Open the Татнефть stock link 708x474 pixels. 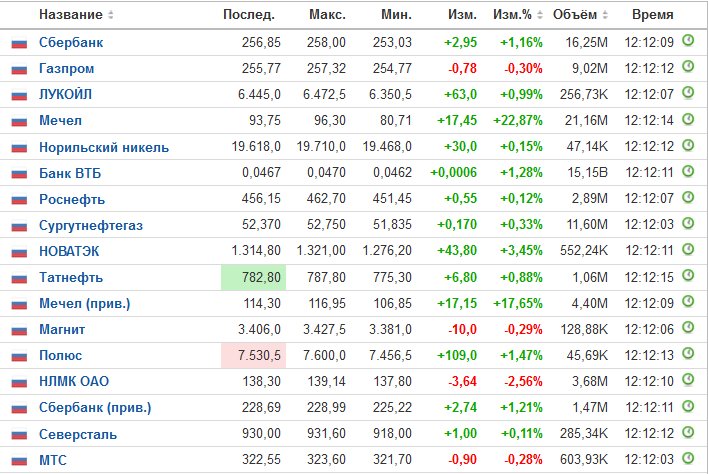pyautogui.click(x=71, y=277)
